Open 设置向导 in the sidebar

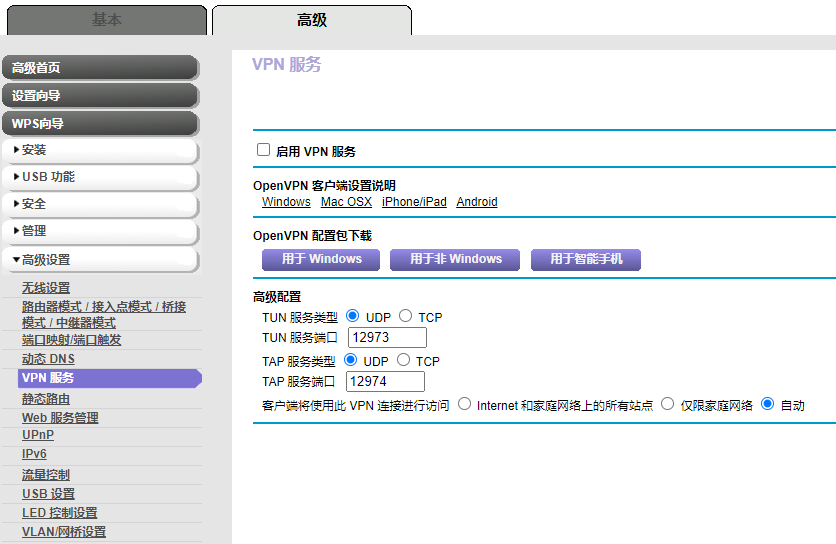100,95
